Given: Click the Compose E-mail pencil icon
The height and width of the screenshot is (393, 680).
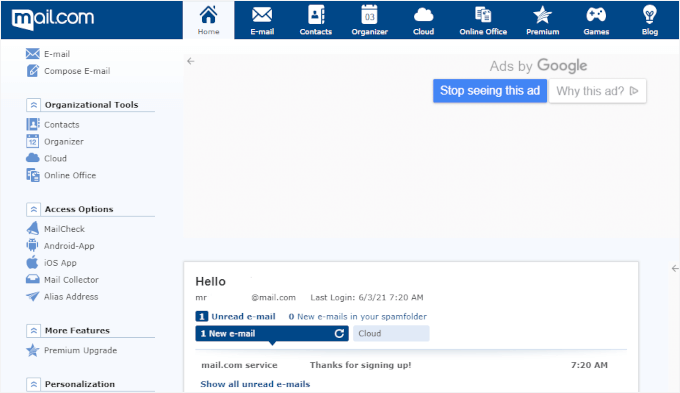Looking at the screenshot, I should (x=33, y=70).
